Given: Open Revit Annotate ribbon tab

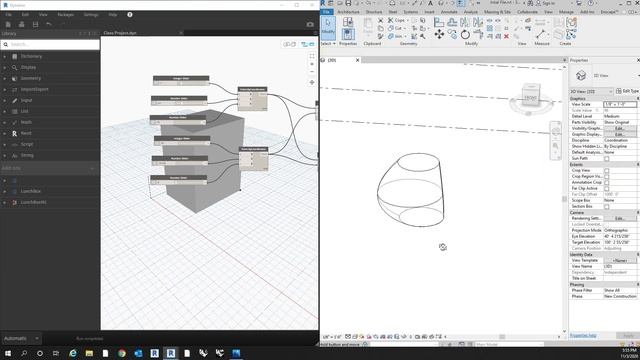Looking at the screenshot, I should [449, 12].
